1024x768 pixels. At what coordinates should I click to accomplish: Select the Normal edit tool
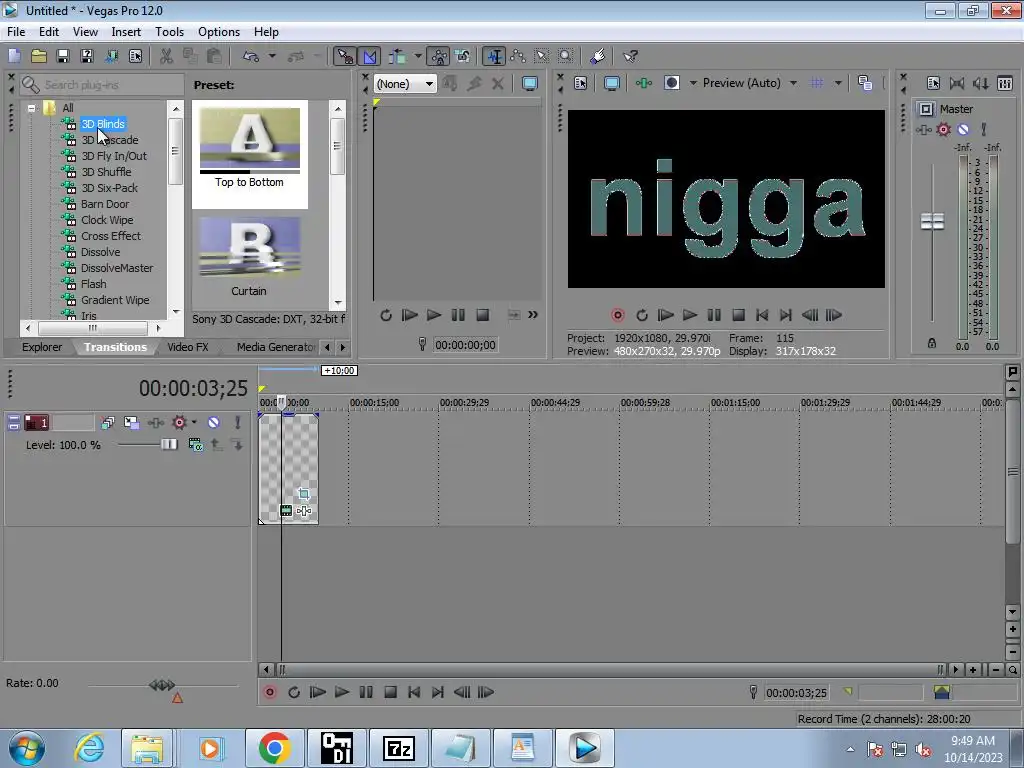495,56
